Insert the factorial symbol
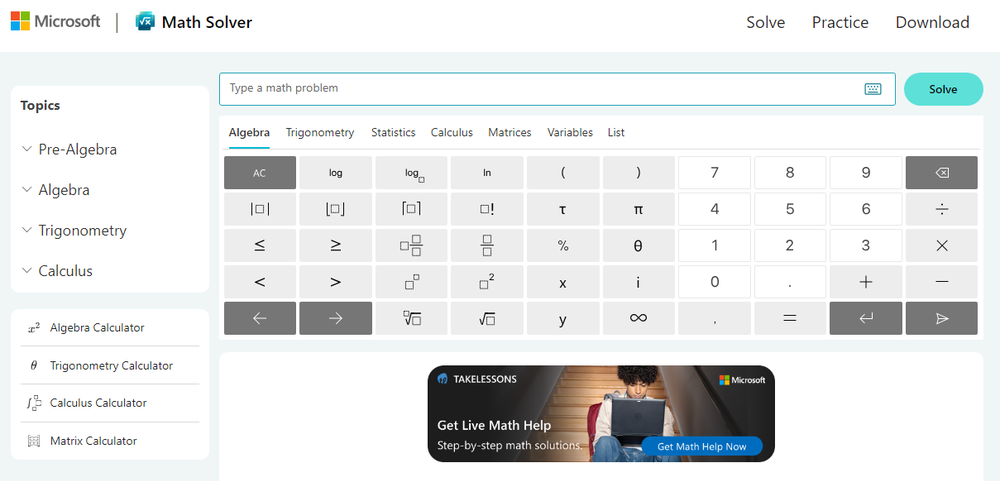Viewport: 1000px width, 481px height. [487, 209]
